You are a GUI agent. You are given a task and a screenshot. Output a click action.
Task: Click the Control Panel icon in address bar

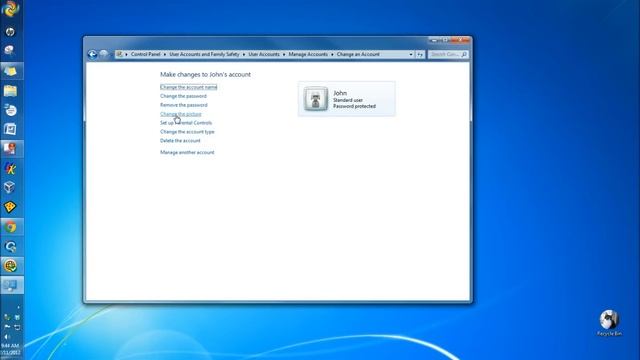point(120,54)
